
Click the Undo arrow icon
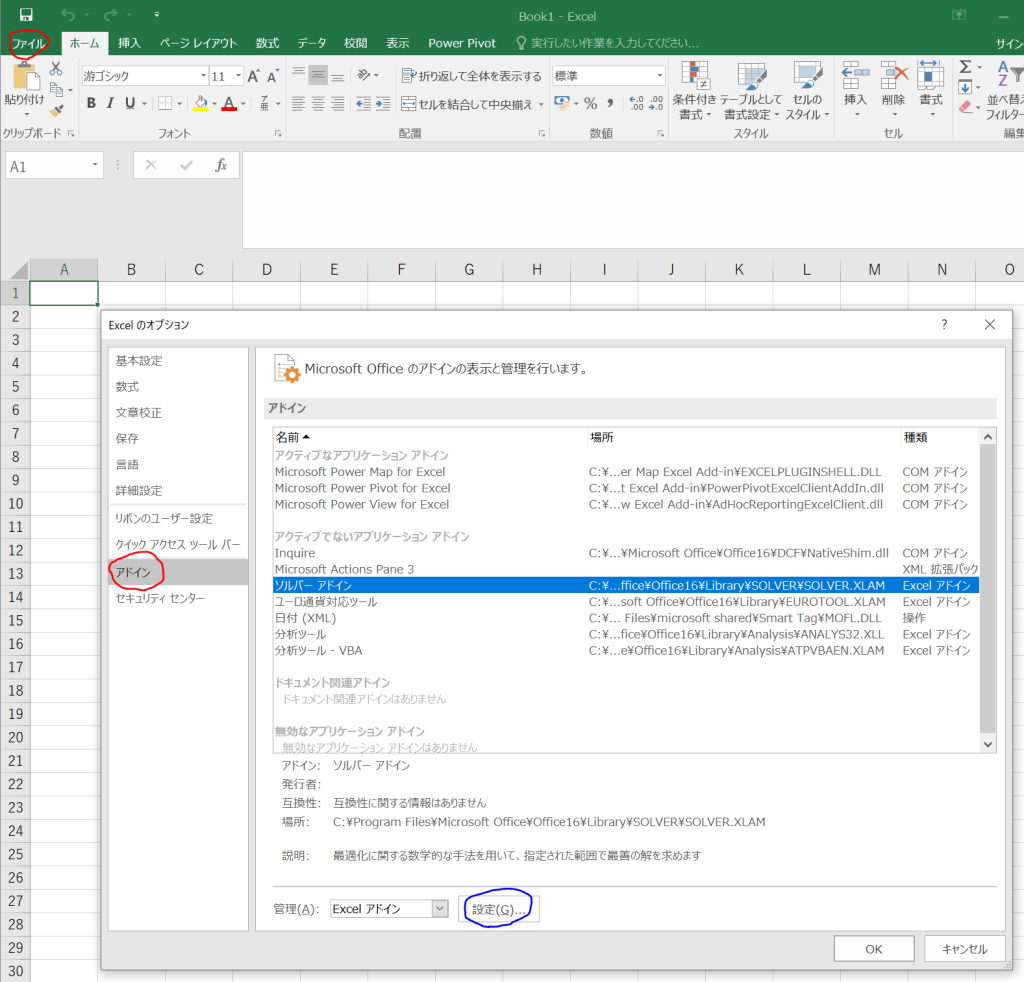68,15
